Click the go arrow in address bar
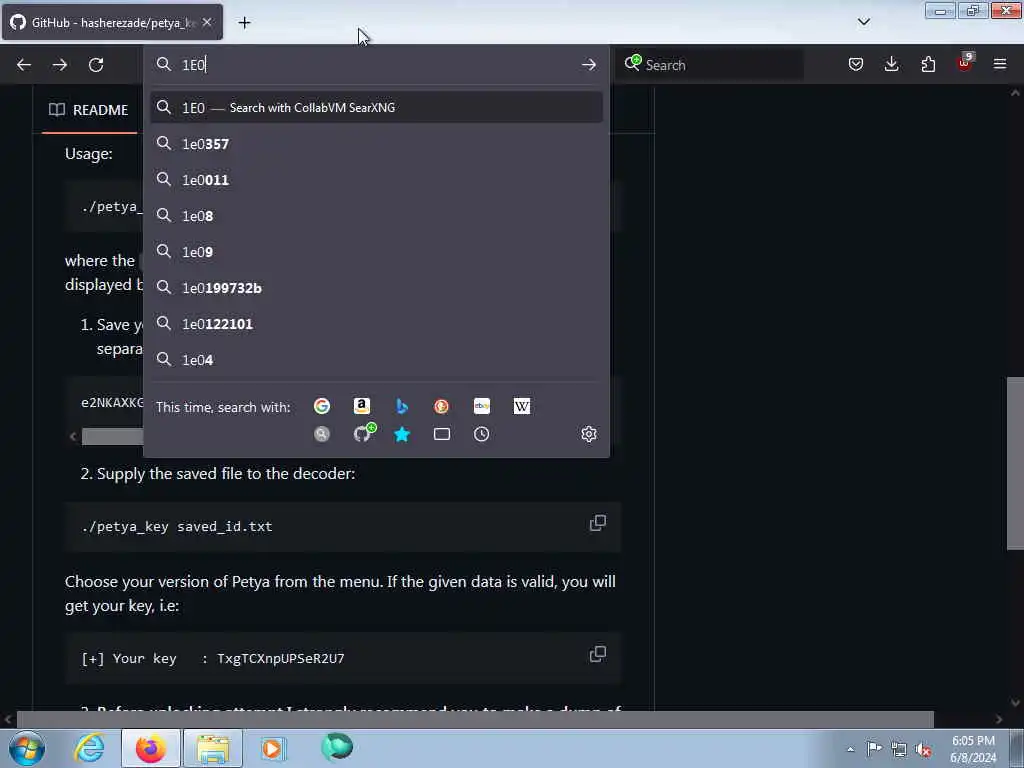This screenshot has height=768, width=1024. coord(588,65)
